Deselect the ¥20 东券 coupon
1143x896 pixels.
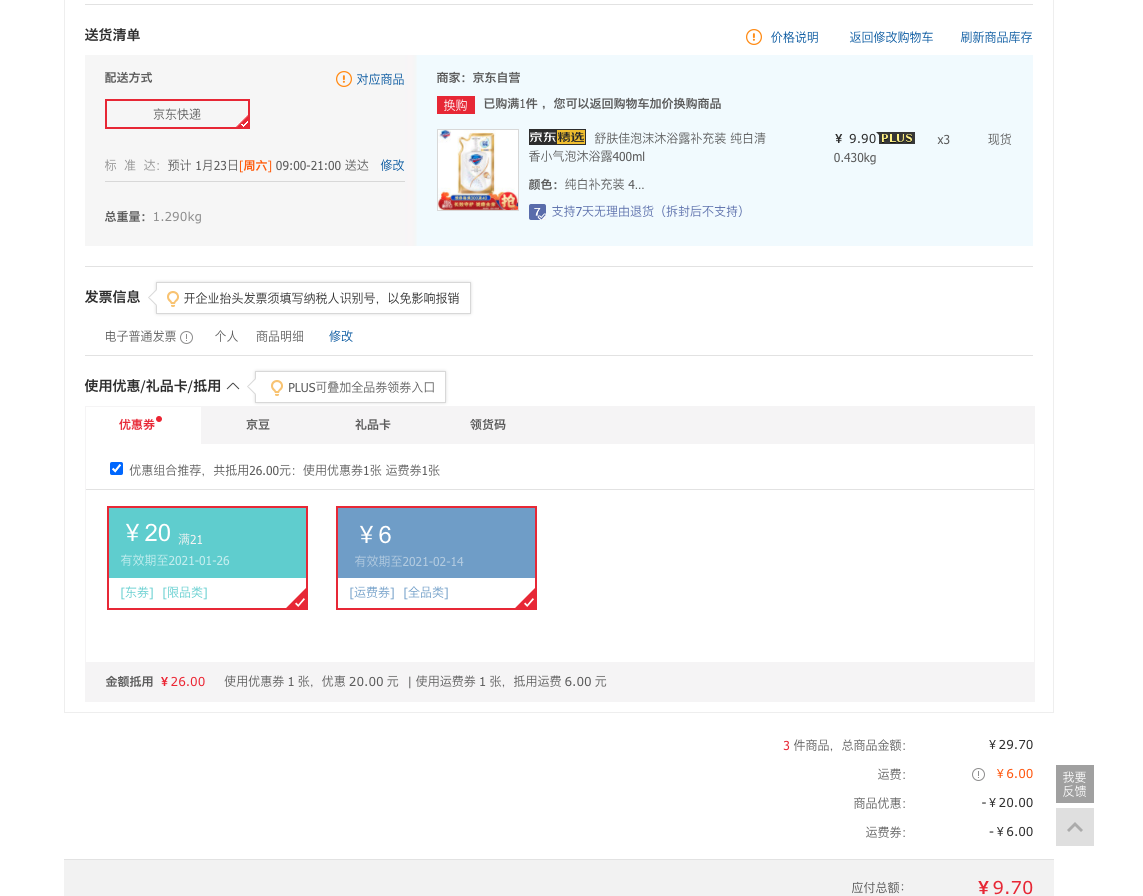tap(208, 558)
